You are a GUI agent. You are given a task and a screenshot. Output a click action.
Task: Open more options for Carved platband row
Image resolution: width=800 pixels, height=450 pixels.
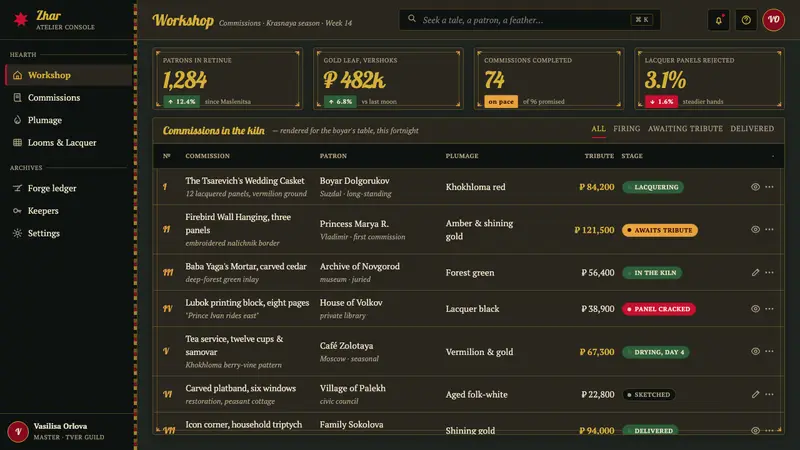pyautogui.click(x=769, y=394)
